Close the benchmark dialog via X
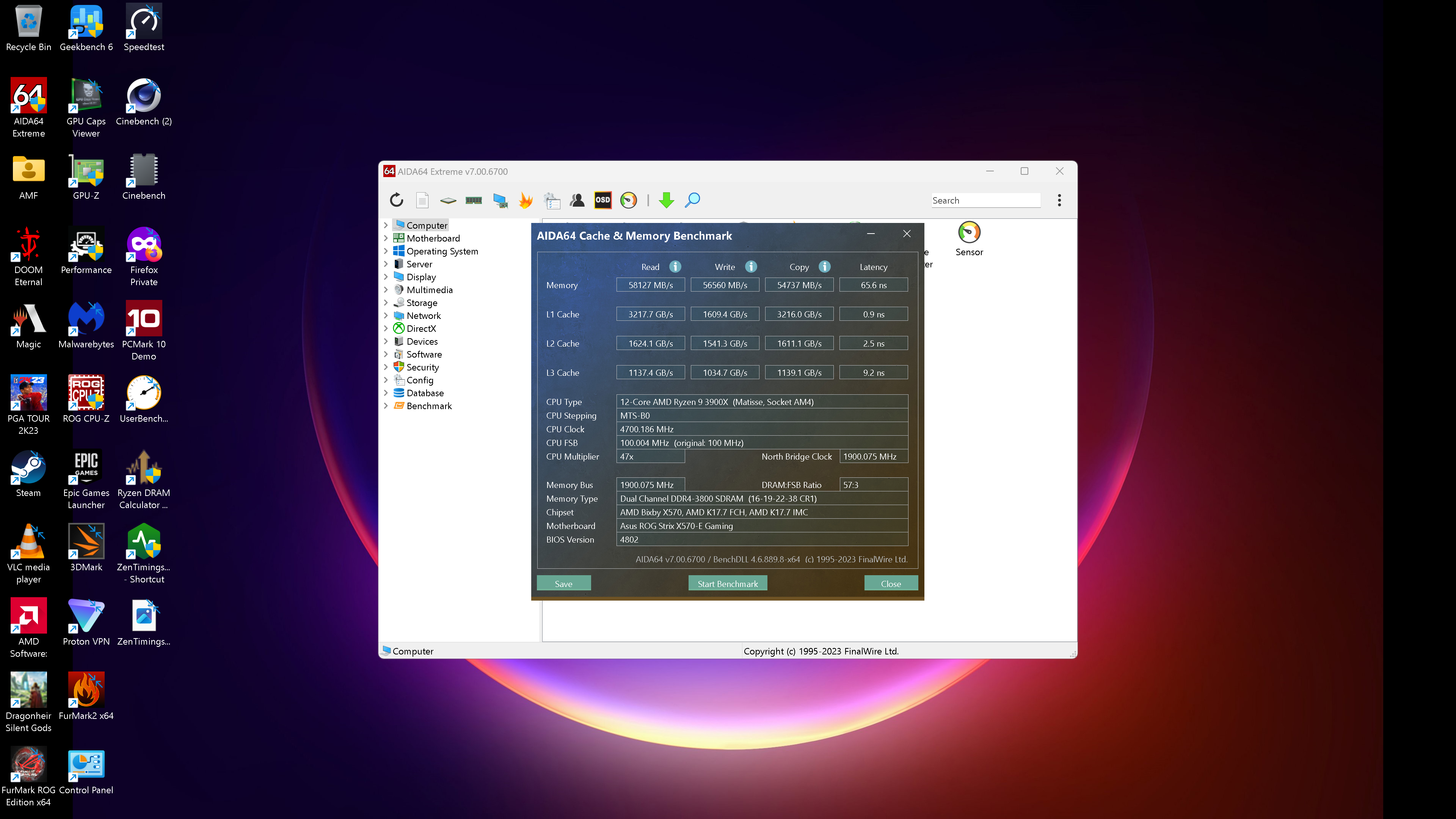The width and height of the screenshot is (1456, 819). pos(907,234)
